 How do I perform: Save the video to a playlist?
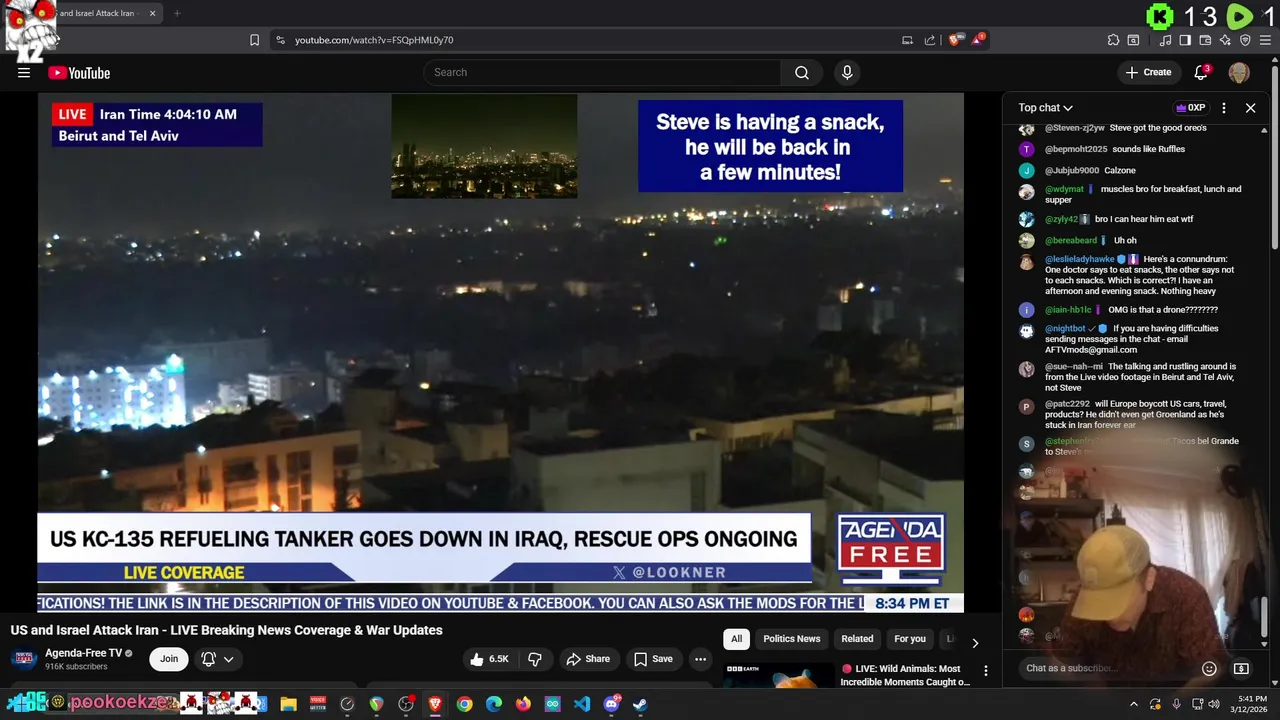click(653, 659)
